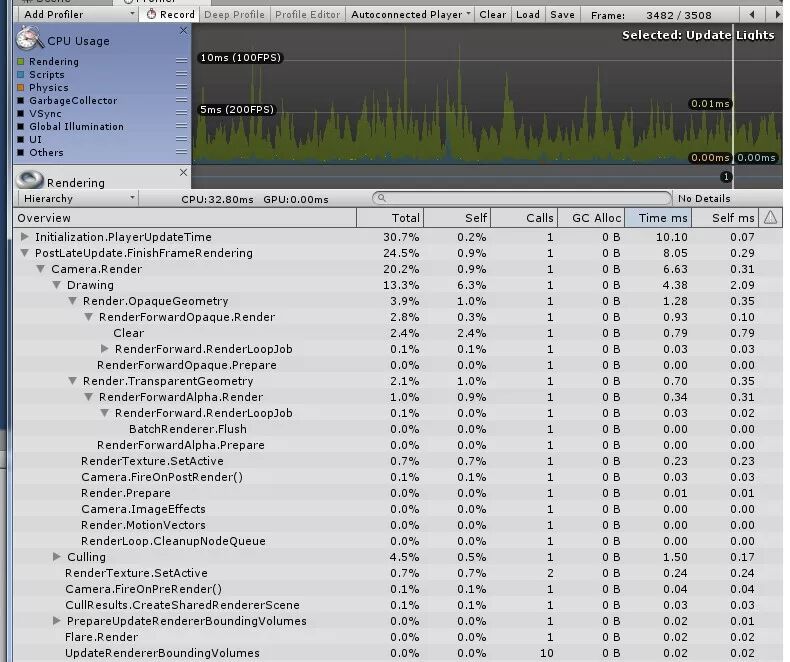The width and height of the screenshot is (790, 662).
Task: Expand RenderForward.RenderLoopJob under RenderForwardOpaque.Render
Action: point(104,349)
